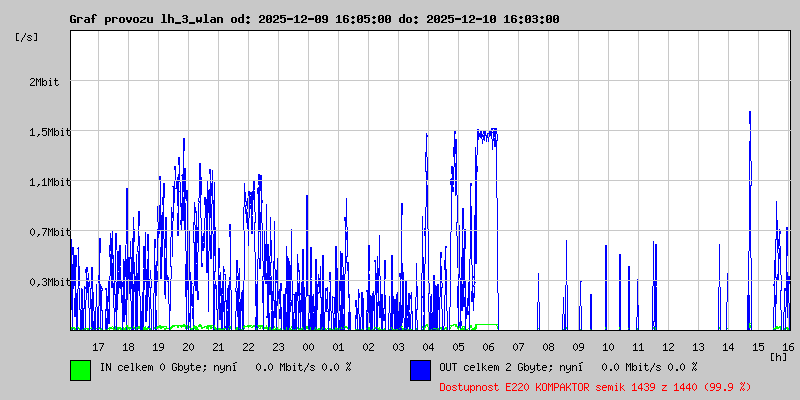
Task: Click the '11' hour label on the x-axis
Action: [x=638, y=347]
